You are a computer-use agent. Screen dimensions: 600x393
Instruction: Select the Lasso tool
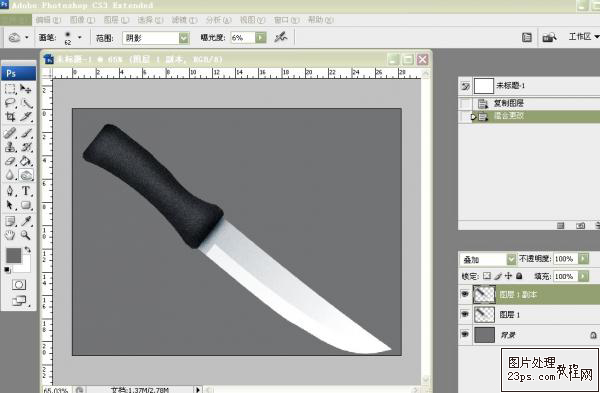pos(10,103)
